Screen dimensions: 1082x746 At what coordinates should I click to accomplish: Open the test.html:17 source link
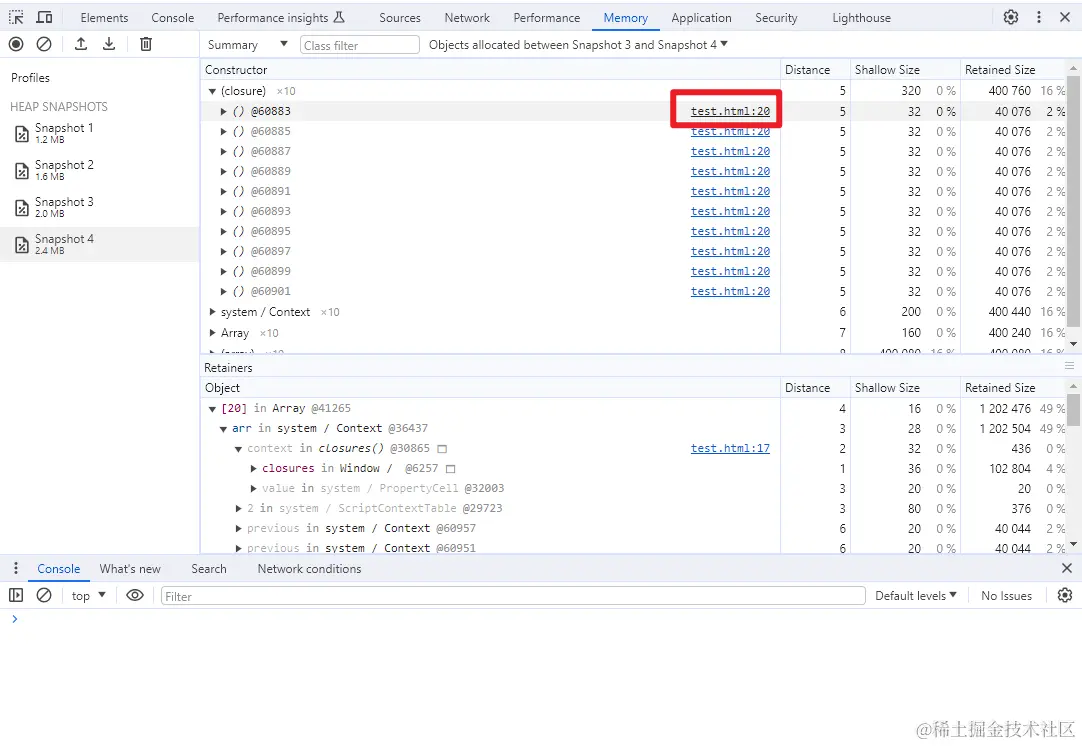[x=730, y=449]
